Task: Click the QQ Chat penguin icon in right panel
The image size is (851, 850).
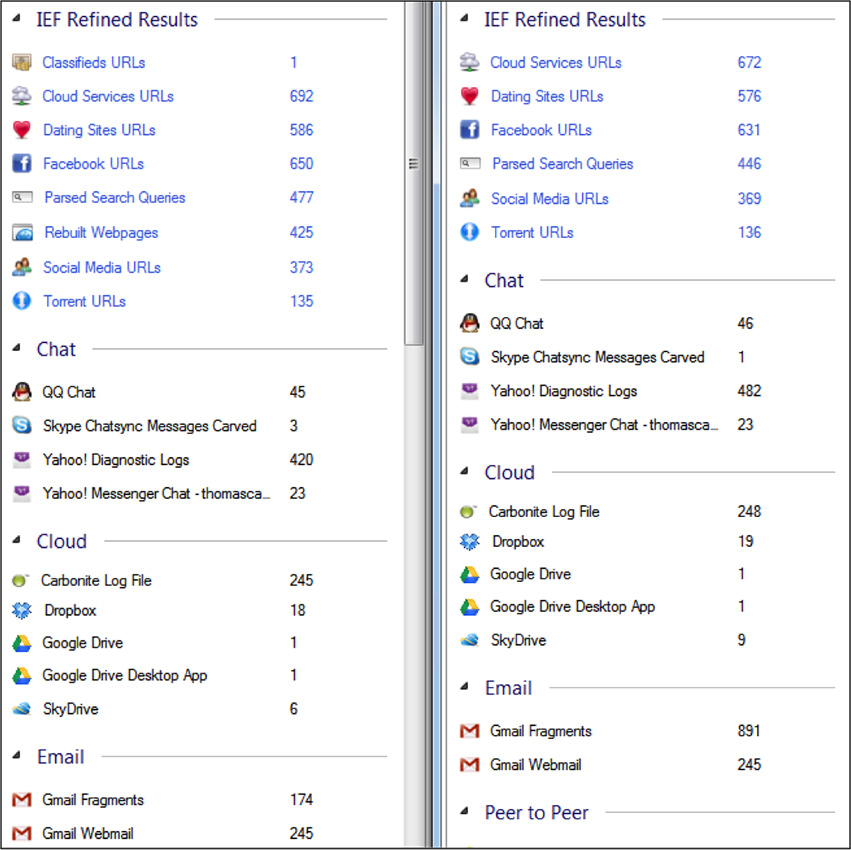Action: click(469, 323)
